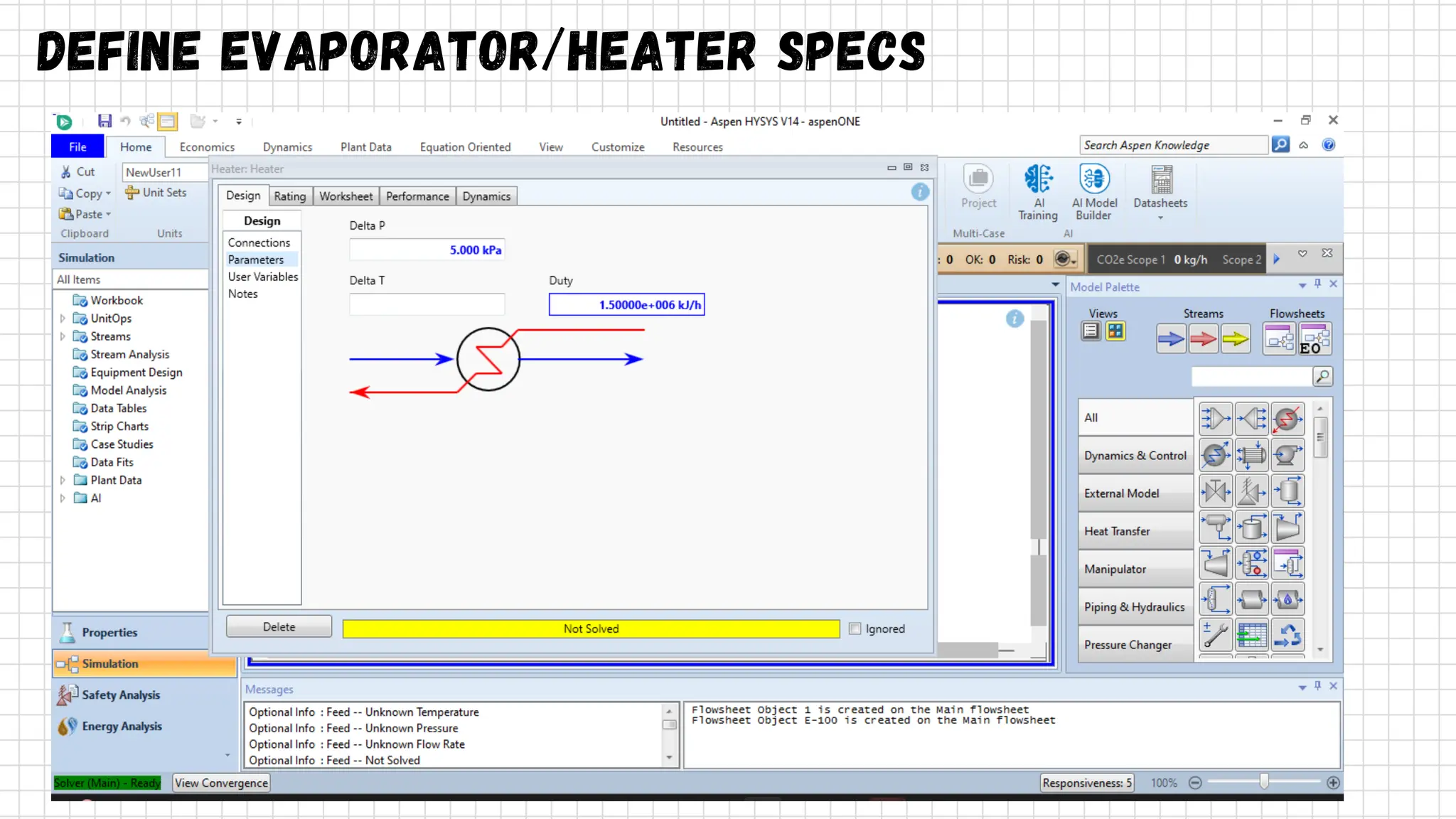1456x819 pixels.
Task: Select Connections in Design list
Action: click(x=259, y=242)
